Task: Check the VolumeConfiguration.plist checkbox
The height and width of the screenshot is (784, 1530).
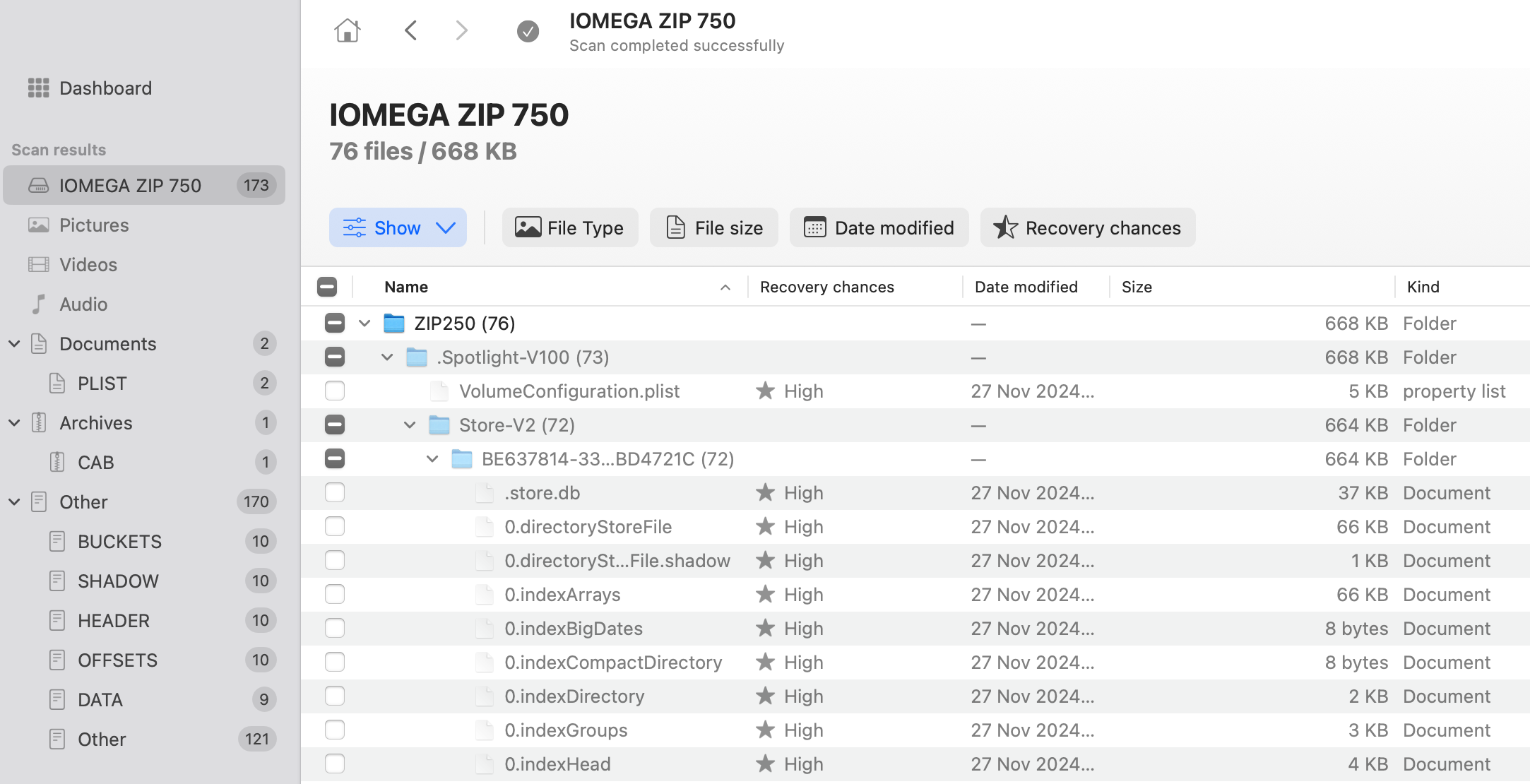Action: 335,391
